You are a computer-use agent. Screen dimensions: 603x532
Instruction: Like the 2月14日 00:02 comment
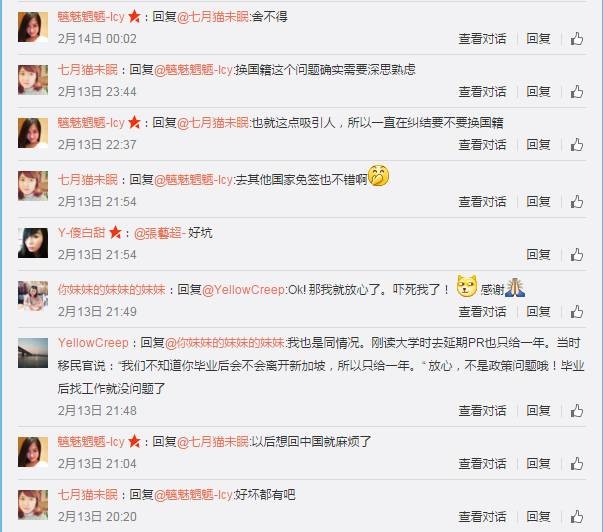(576, 39)
